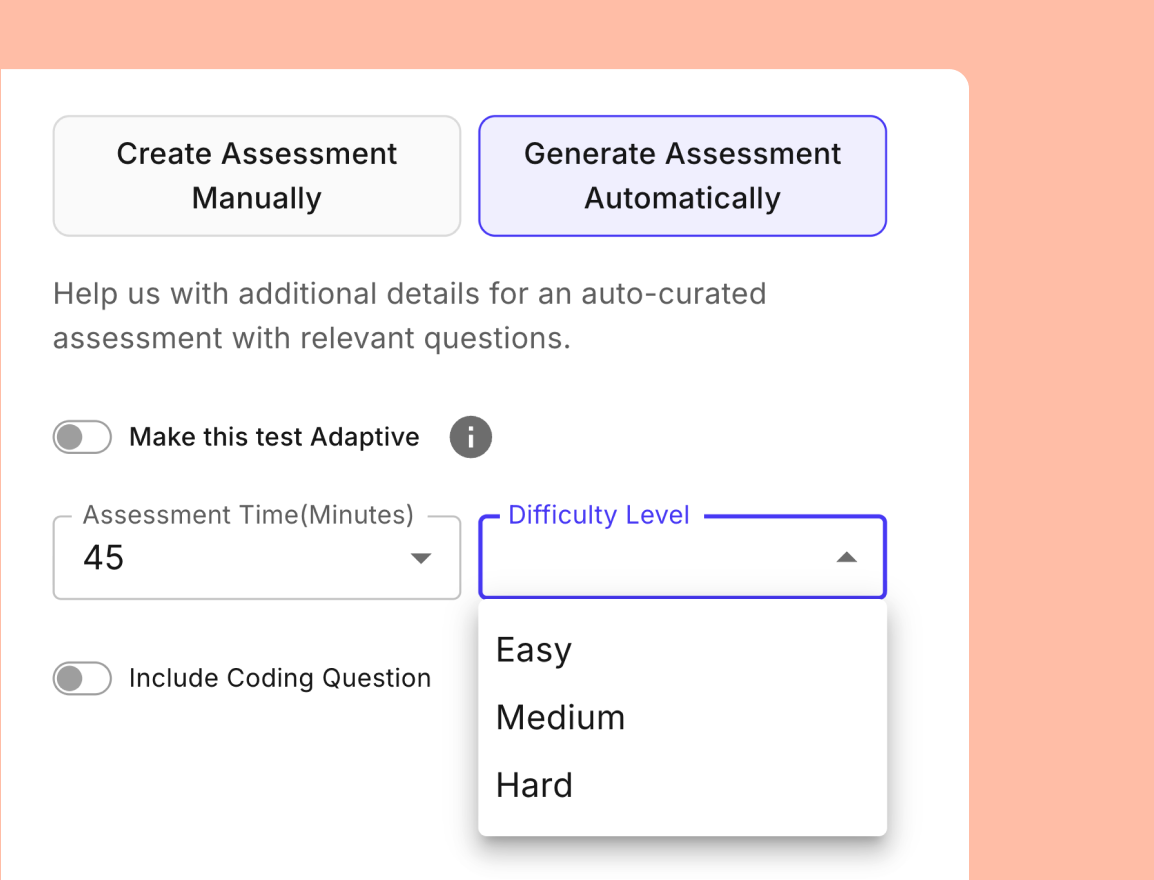Click the Assessment Time(Minutes) field label

coord(247,514)
